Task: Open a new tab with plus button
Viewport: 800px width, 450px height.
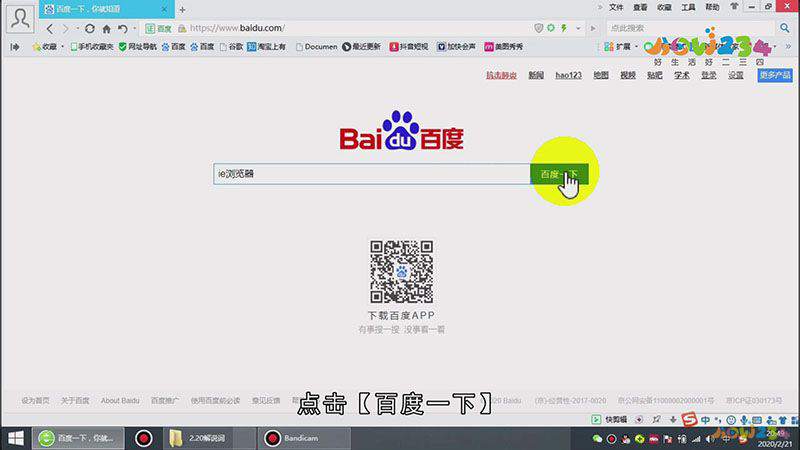Action: coord(182,10)
